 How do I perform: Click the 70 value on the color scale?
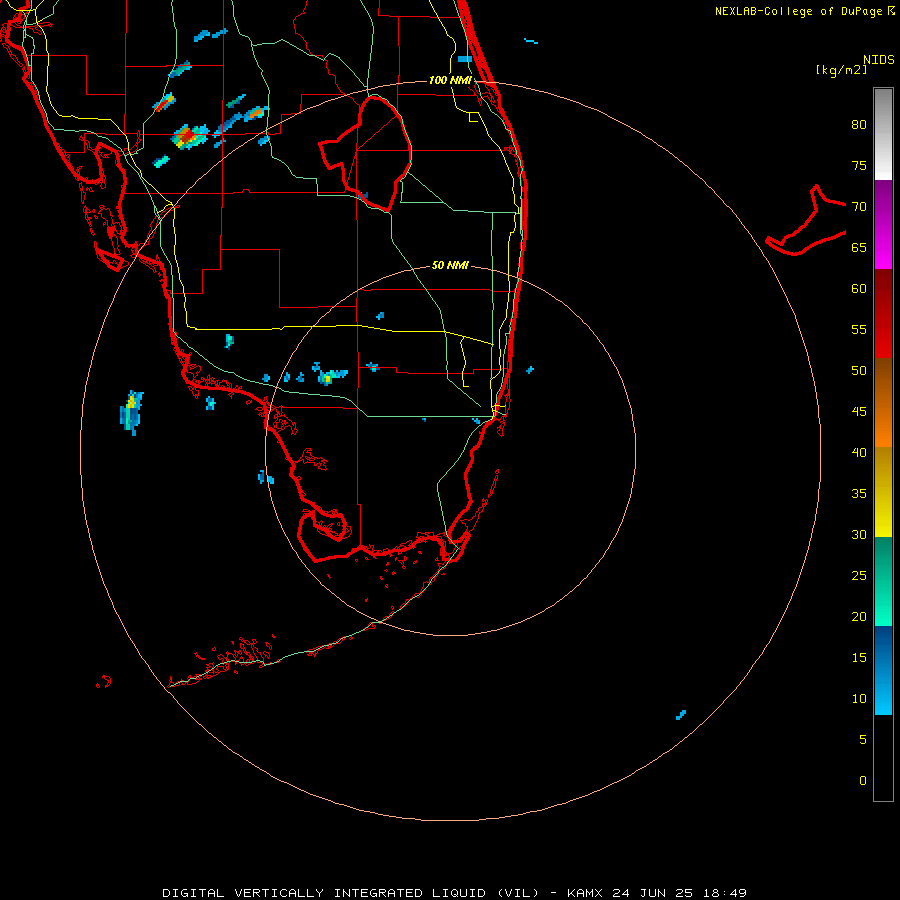tap(859, 207)
